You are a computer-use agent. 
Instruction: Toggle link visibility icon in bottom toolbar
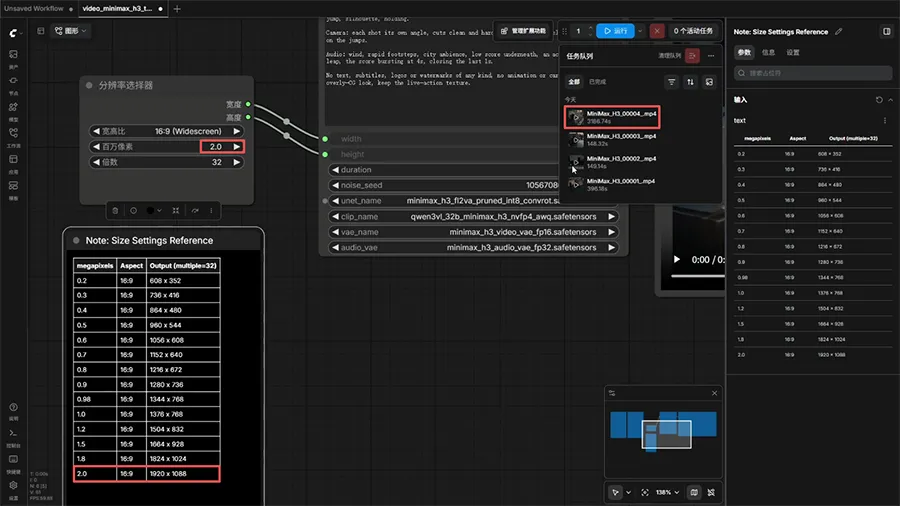click(x=711, y=492)
